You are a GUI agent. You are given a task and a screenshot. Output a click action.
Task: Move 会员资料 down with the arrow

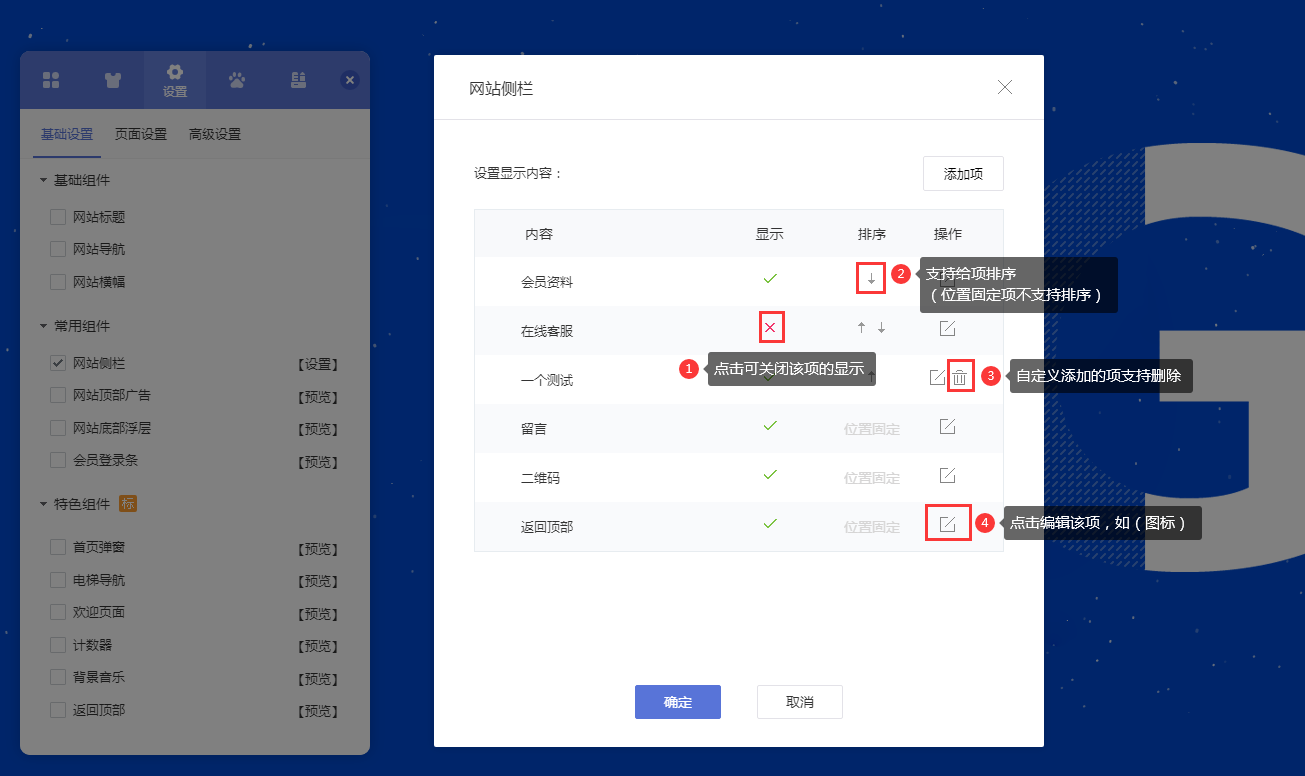pos(871,279)
